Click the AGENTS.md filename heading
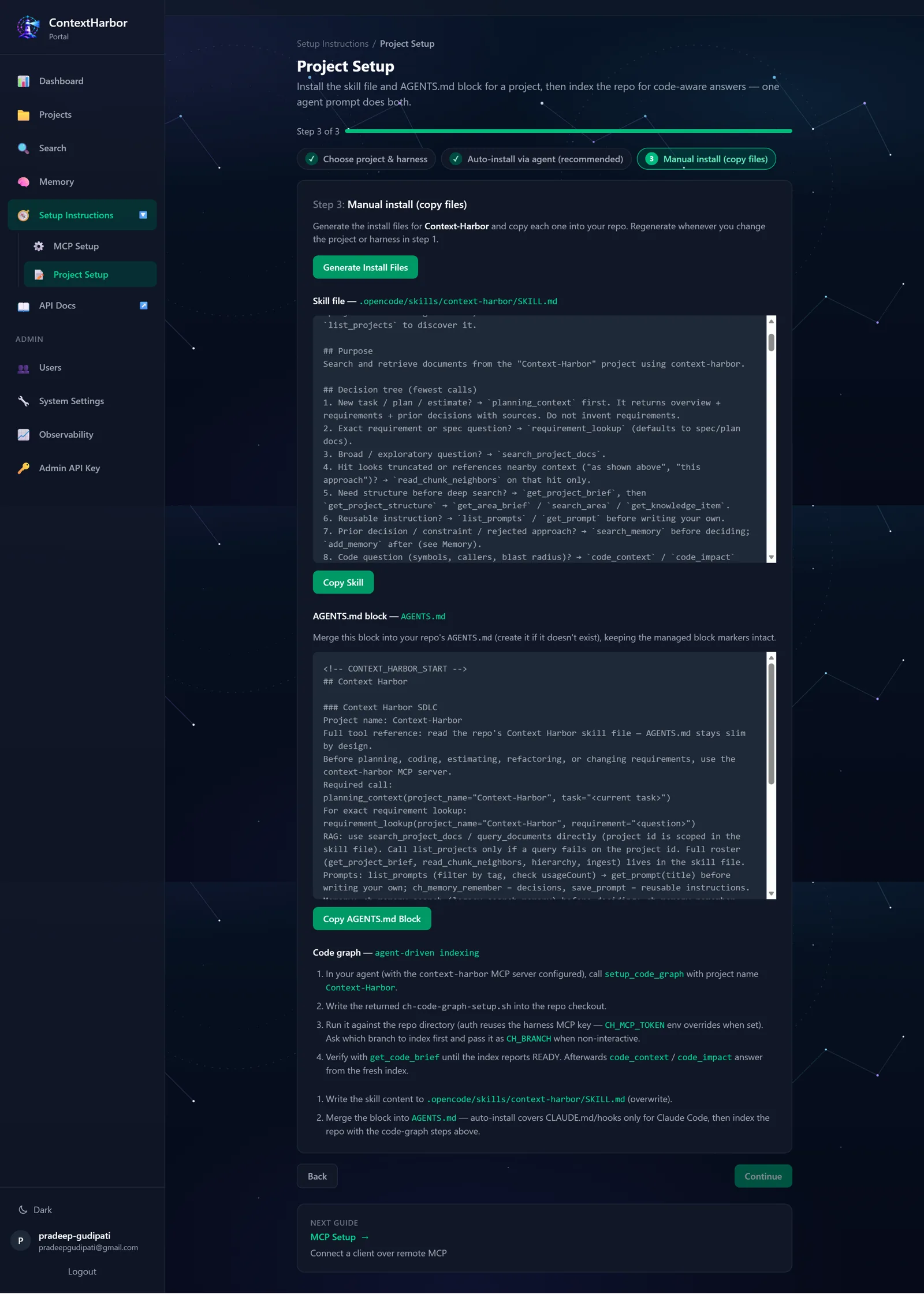Screen dimensions: 924x1294 point(423,617)
